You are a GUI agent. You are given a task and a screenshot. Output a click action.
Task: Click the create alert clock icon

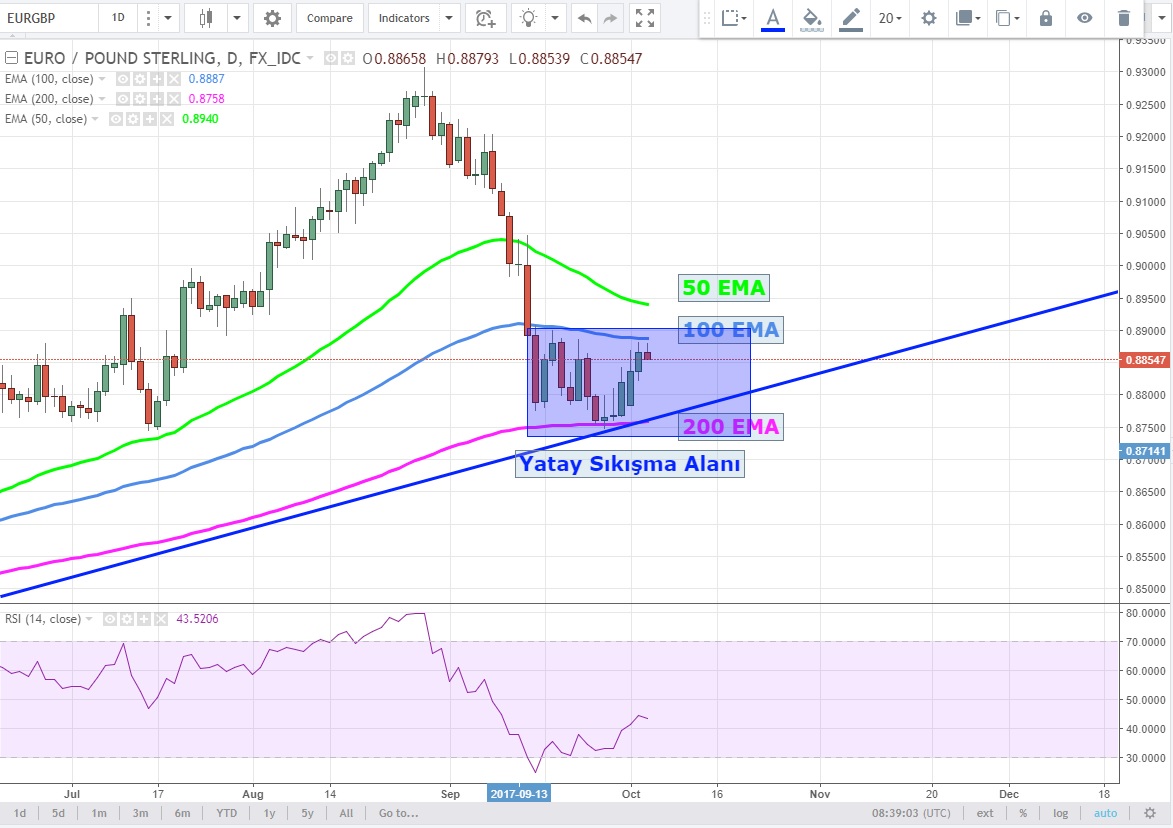485,18
